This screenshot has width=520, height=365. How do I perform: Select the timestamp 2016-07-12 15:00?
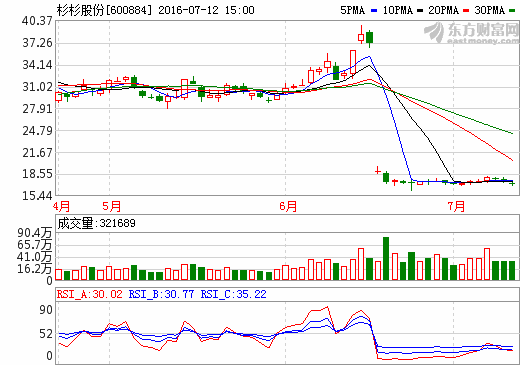click(206, 10)
